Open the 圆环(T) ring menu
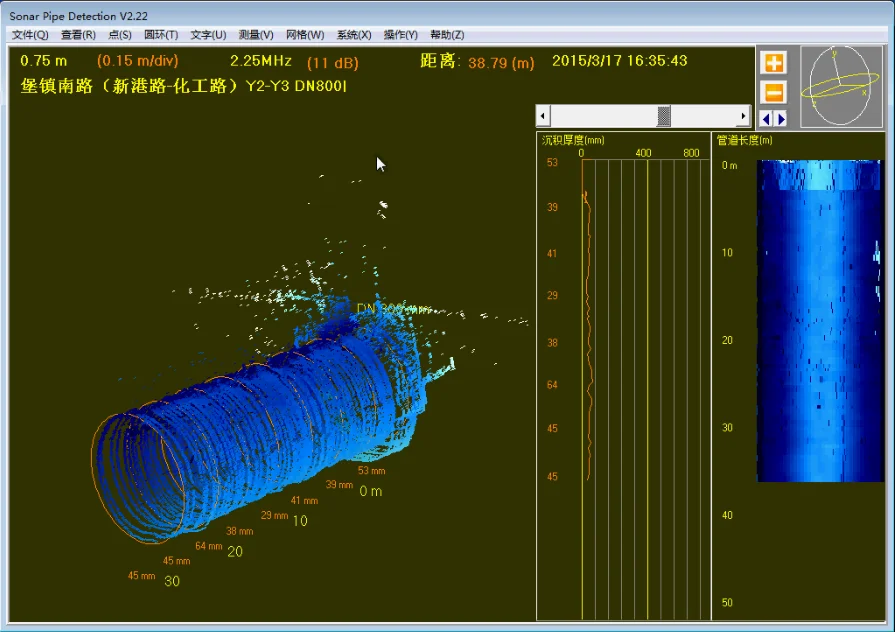Viewport: 895px width, 632px height. (162, 34)
